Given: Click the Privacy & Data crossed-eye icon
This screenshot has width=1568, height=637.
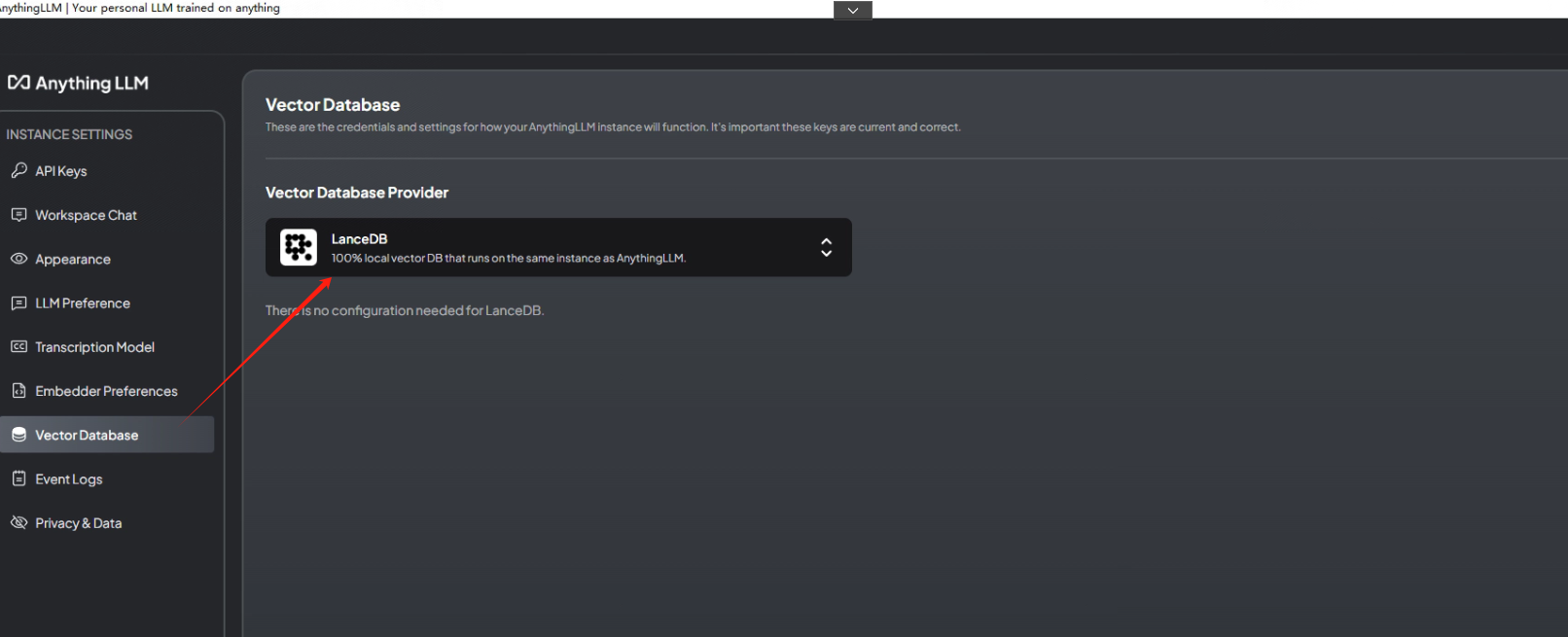Looking at the screenshot, I should click(18, 522).
